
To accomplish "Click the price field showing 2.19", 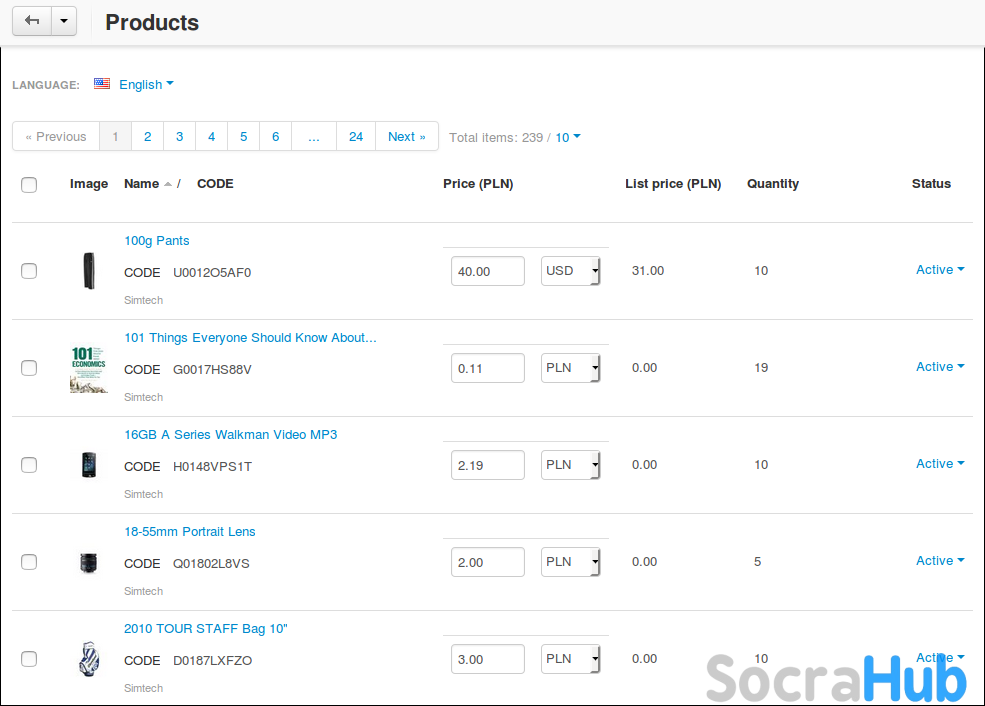I will coord(487,465).
